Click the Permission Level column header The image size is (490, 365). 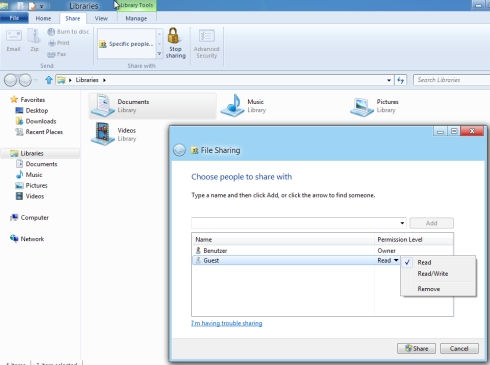pos(413,239)
